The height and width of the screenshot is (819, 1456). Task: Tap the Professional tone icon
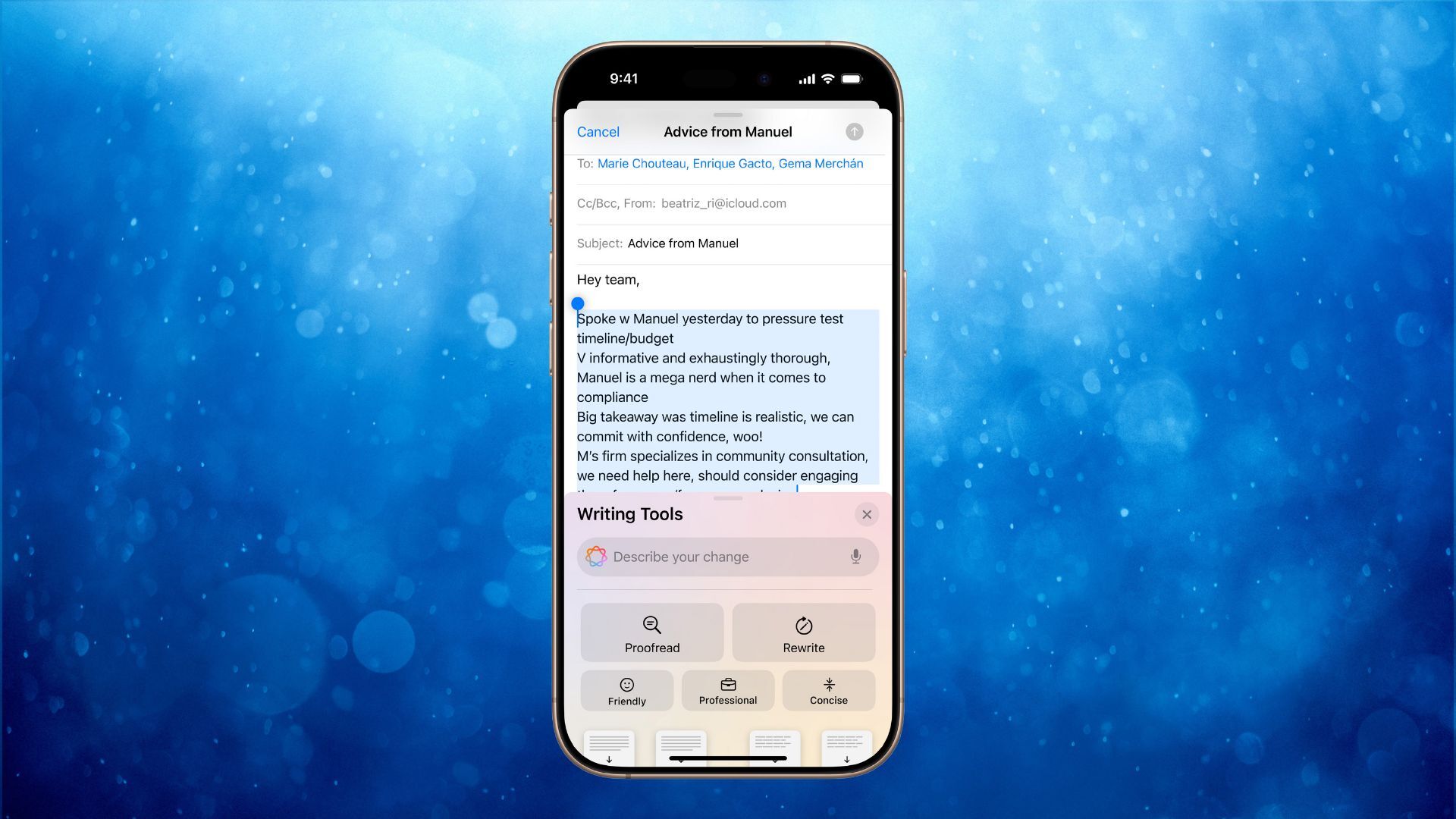click(x=728, y=691)
